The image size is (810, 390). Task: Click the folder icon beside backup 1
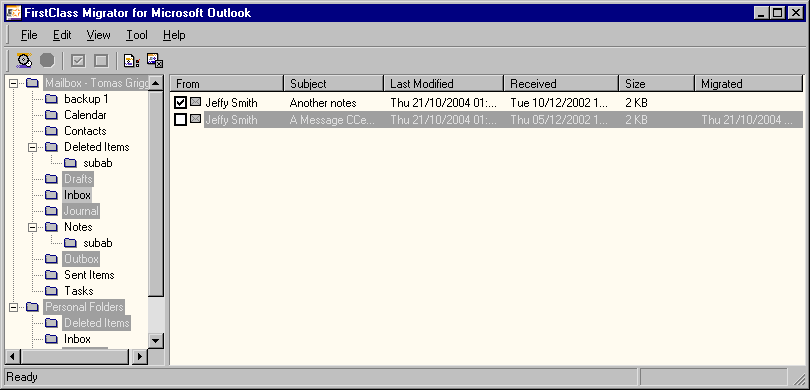tap(51, 99)
